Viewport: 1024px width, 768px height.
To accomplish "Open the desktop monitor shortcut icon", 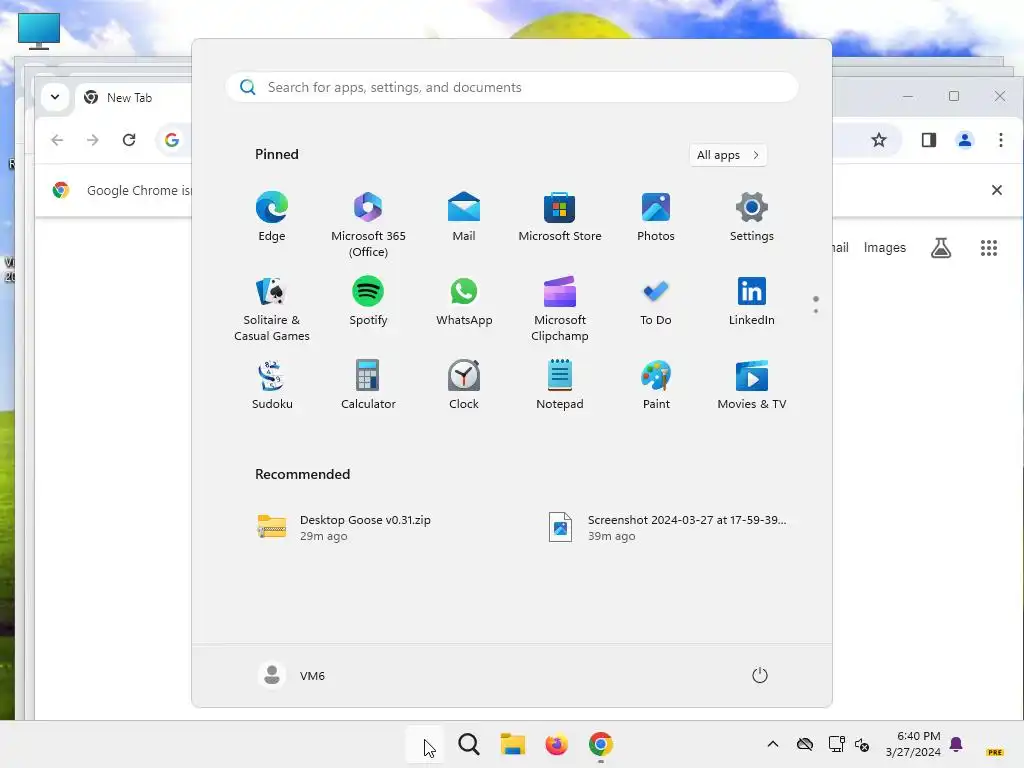I will click(x=39, y=31).
